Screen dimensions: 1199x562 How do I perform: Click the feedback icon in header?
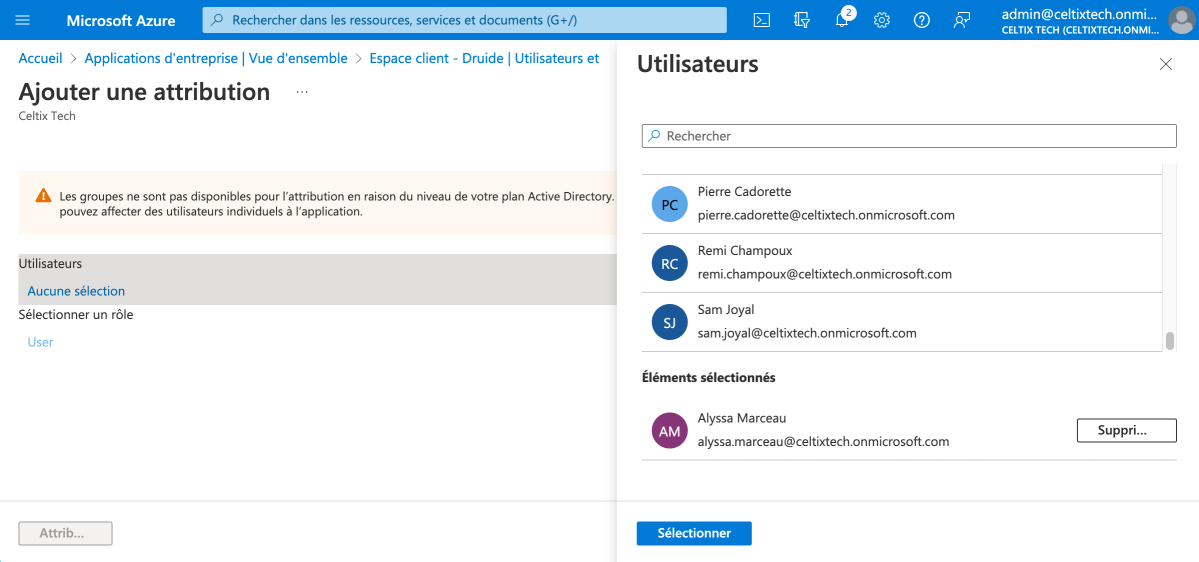(962, 20)
